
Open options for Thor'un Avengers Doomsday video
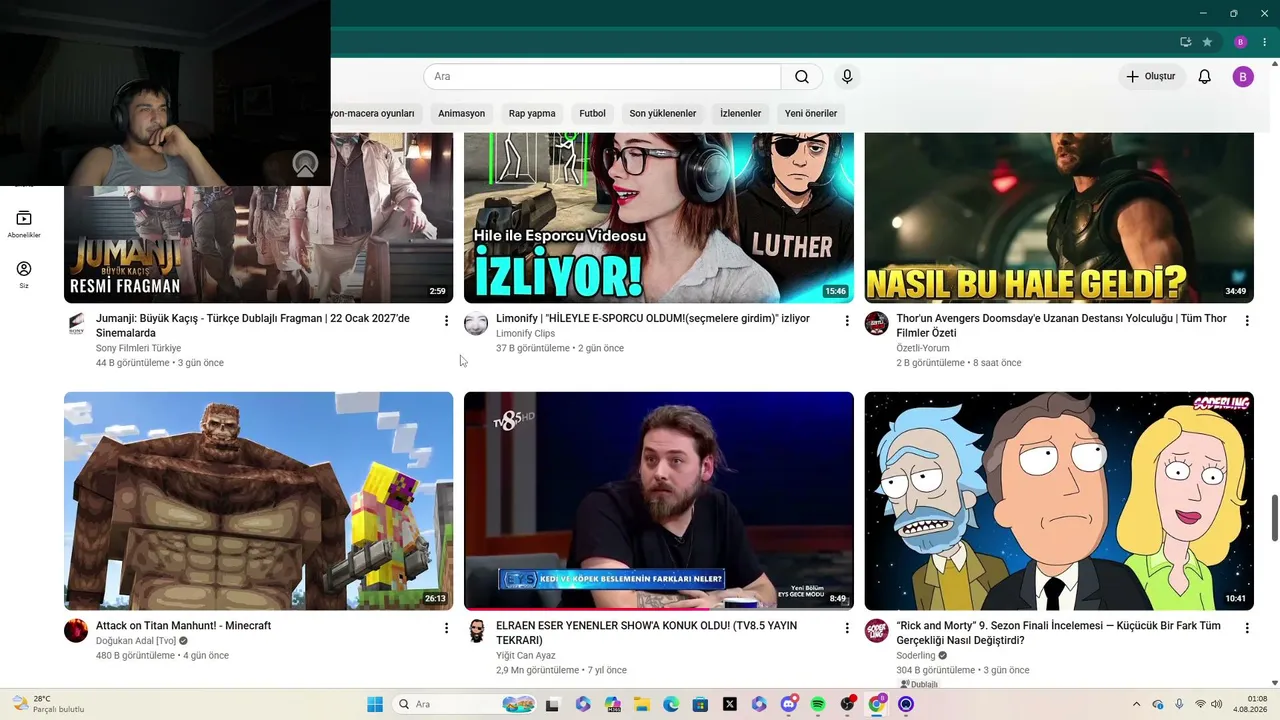pyautogui.click(x=1246, y=321)
